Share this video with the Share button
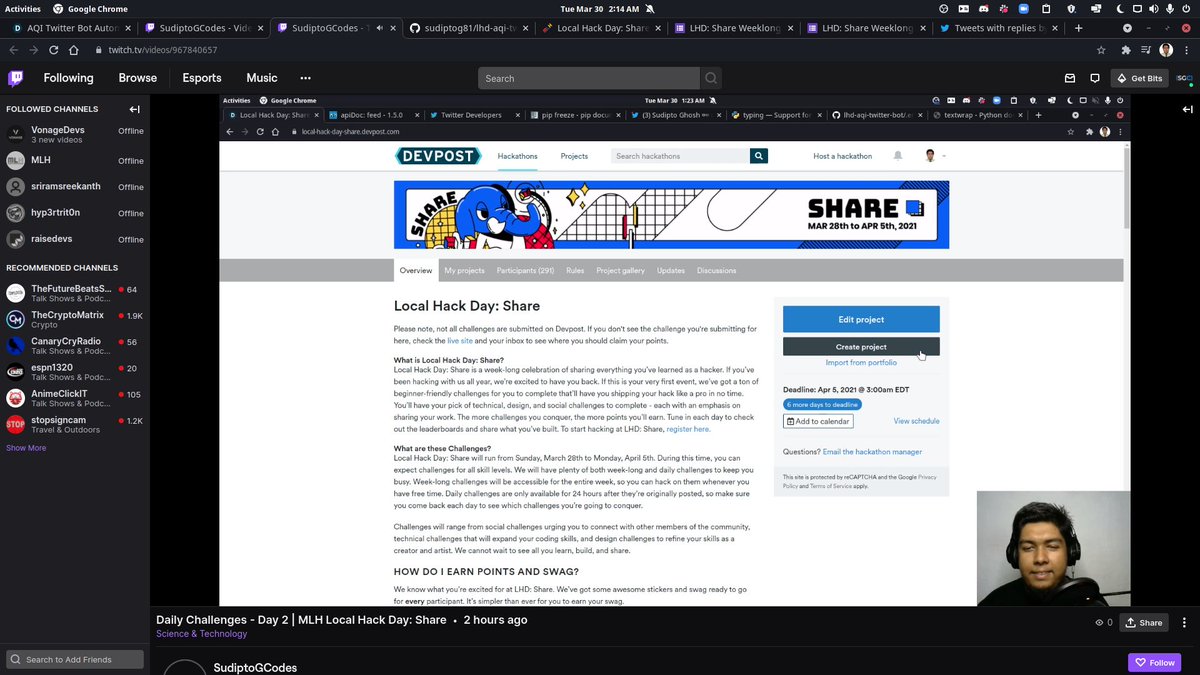 click(1143, 622)
